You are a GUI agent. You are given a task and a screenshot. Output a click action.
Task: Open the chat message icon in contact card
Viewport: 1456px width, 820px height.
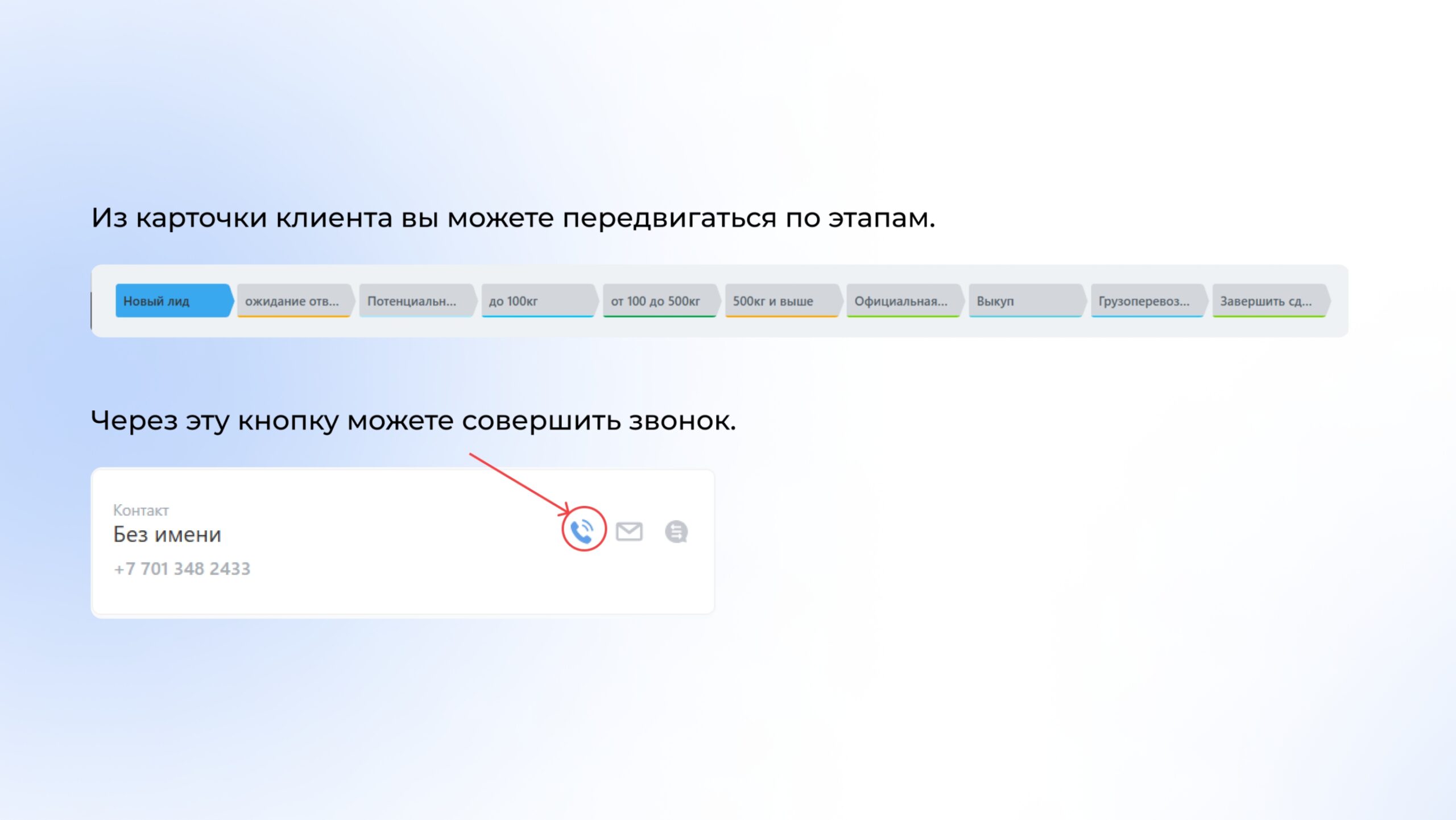[x=676, y=531]
